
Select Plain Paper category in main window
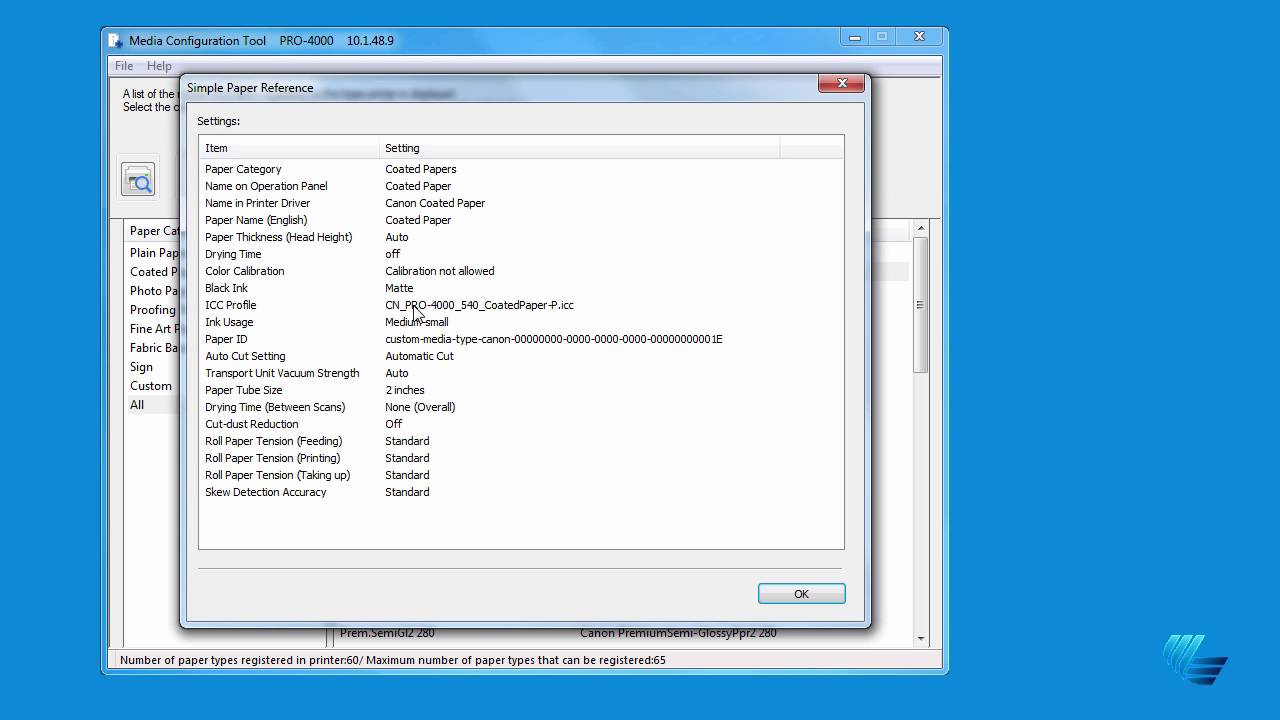point(154,253)
